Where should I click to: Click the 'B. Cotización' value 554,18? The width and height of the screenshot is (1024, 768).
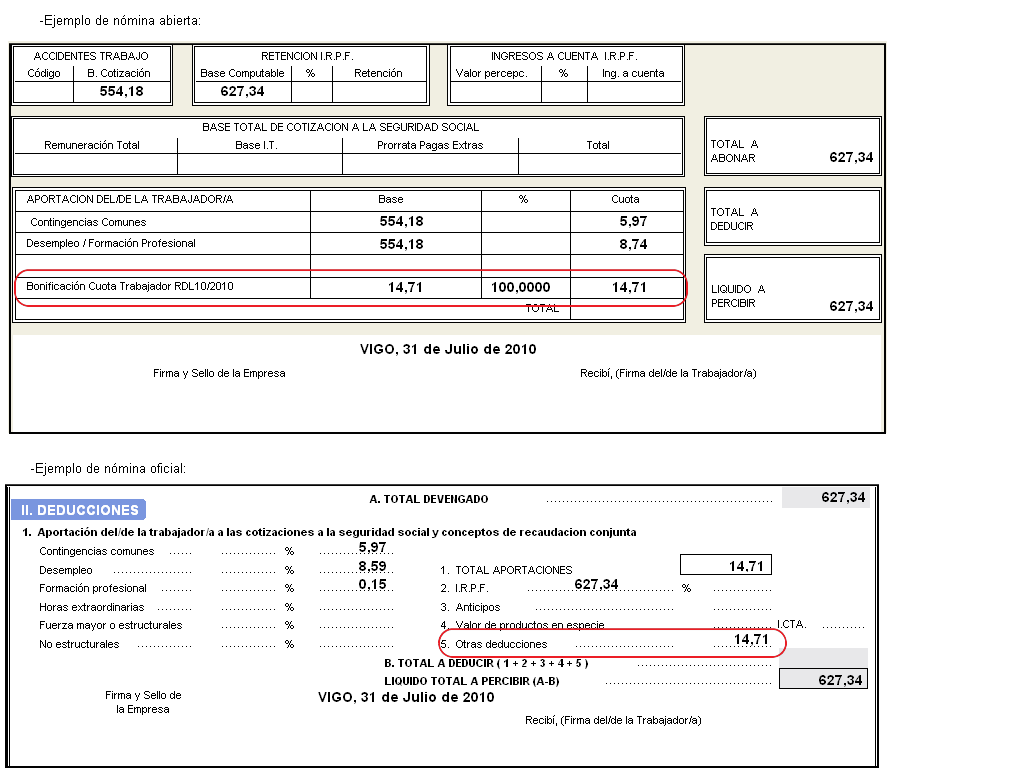(121, 91)
